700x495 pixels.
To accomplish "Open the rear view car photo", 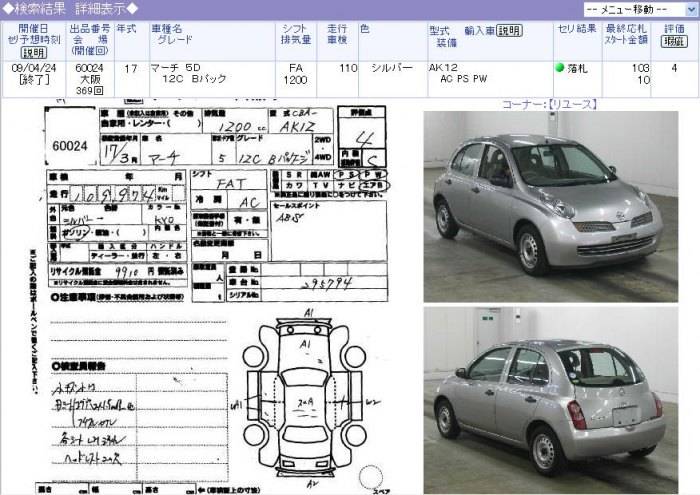I will pyautogui.click(x=550, y=400).
